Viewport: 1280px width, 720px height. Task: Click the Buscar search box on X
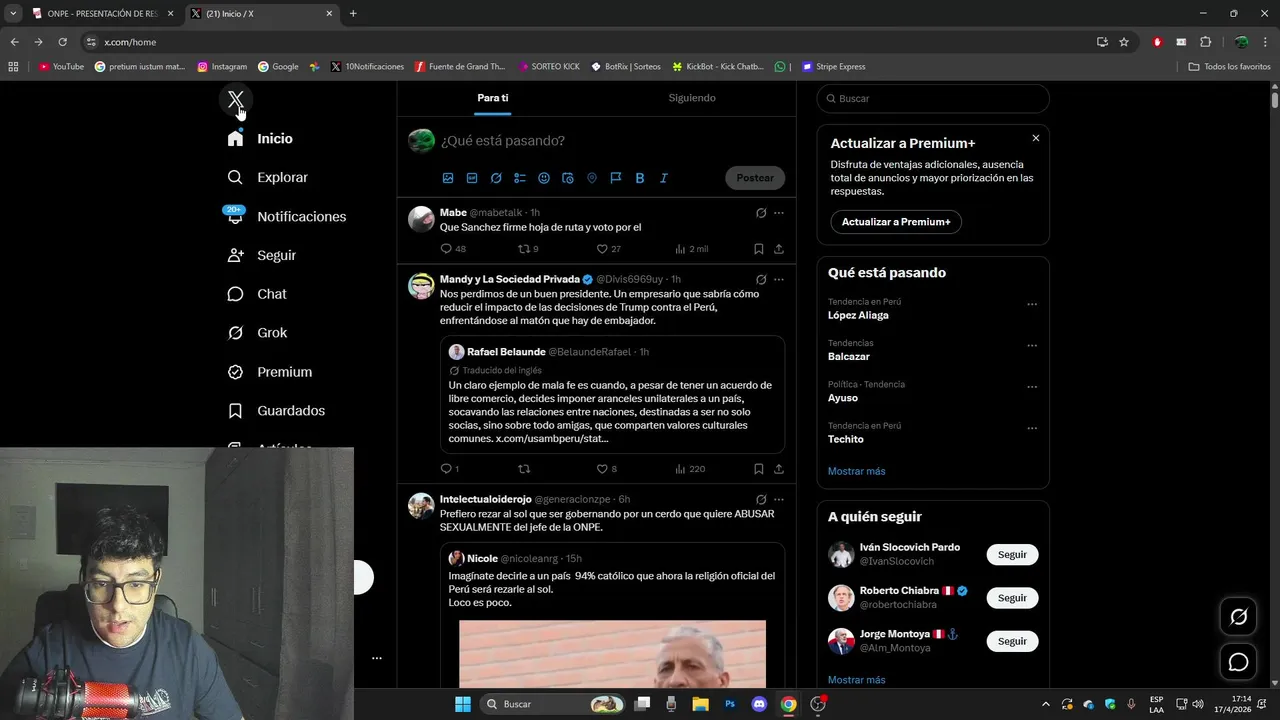pyautogui.click(x=933, y=99)
